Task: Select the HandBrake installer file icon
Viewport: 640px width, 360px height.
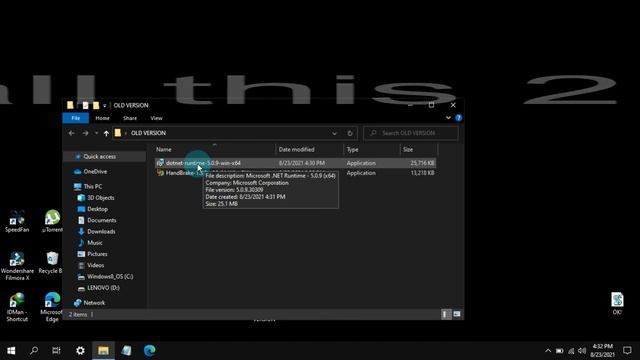Action: pyautogui.click(x=160, y=173)
